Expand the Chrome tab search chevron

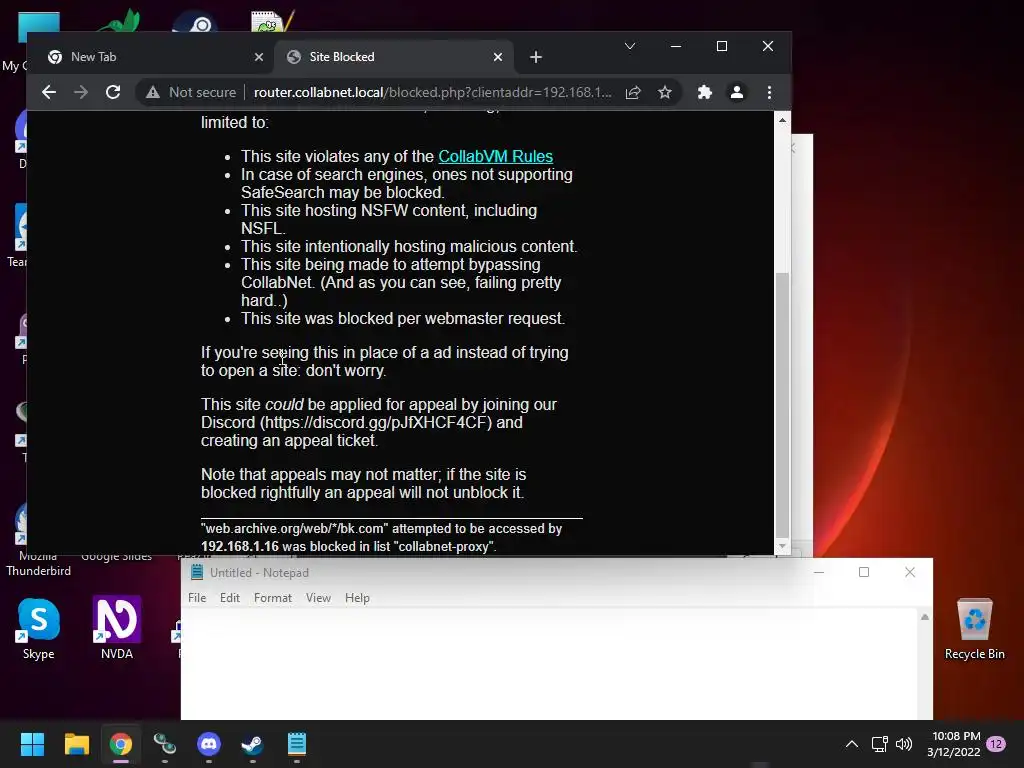630,46
